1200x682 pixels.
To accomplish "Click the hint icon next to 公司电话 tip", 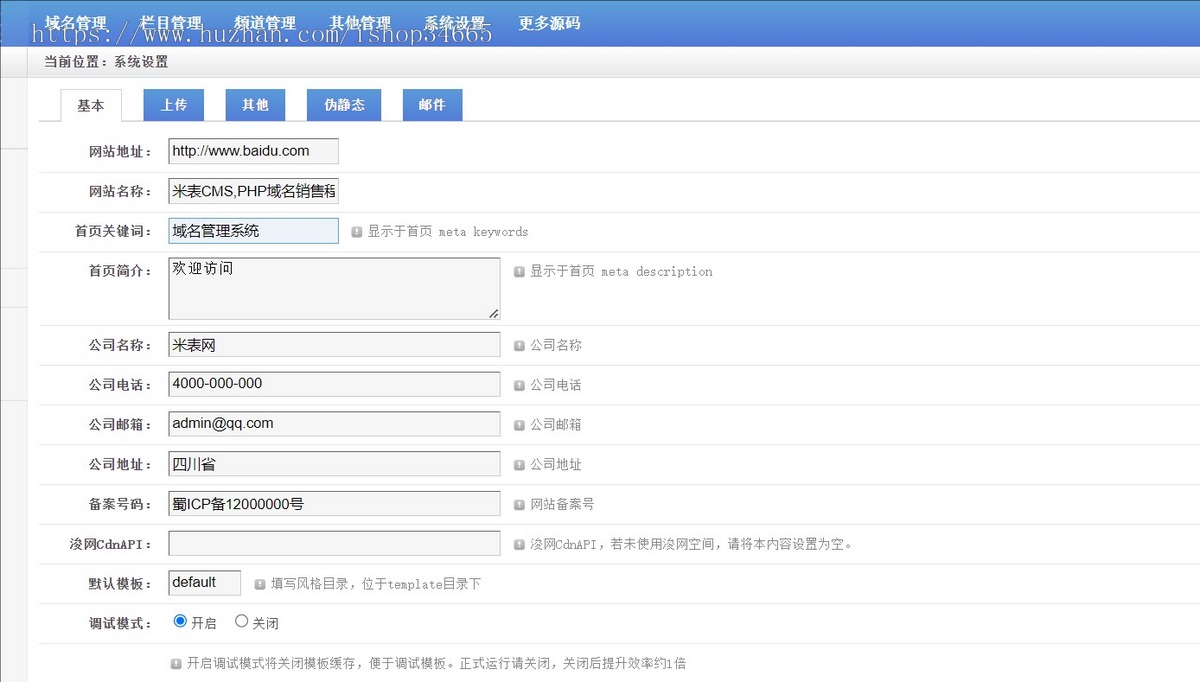I will (519, 385).
